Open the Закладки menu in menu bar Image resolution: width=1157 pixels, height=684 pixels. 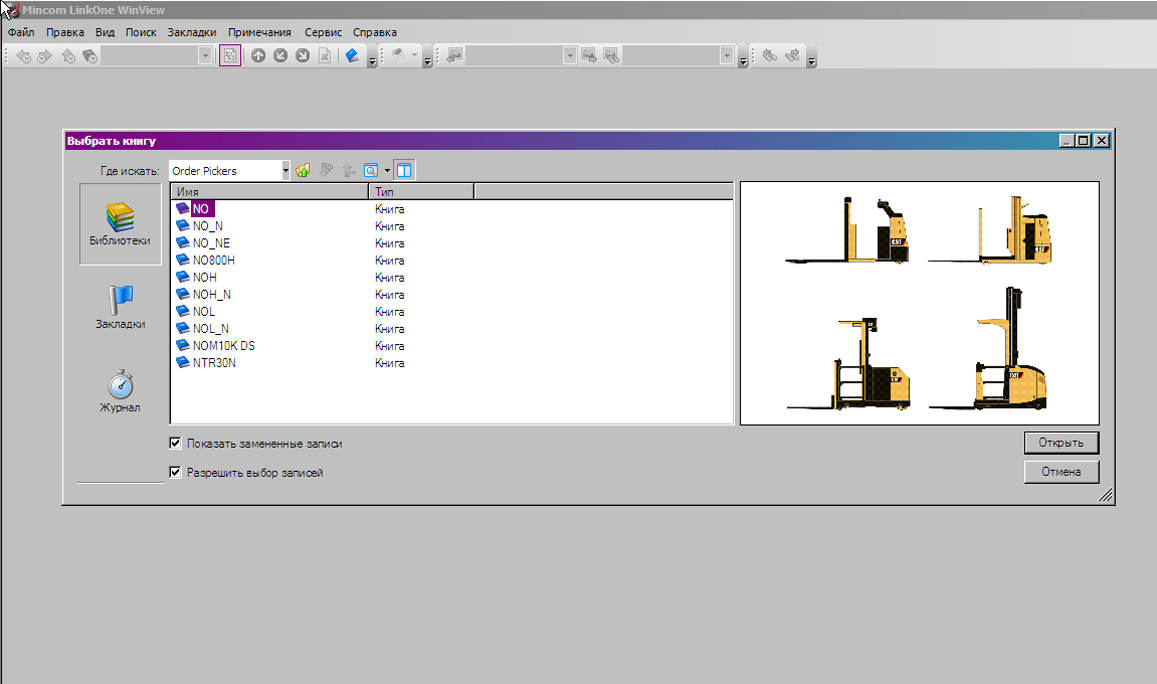pyautogui.click(x=192, y=32)
